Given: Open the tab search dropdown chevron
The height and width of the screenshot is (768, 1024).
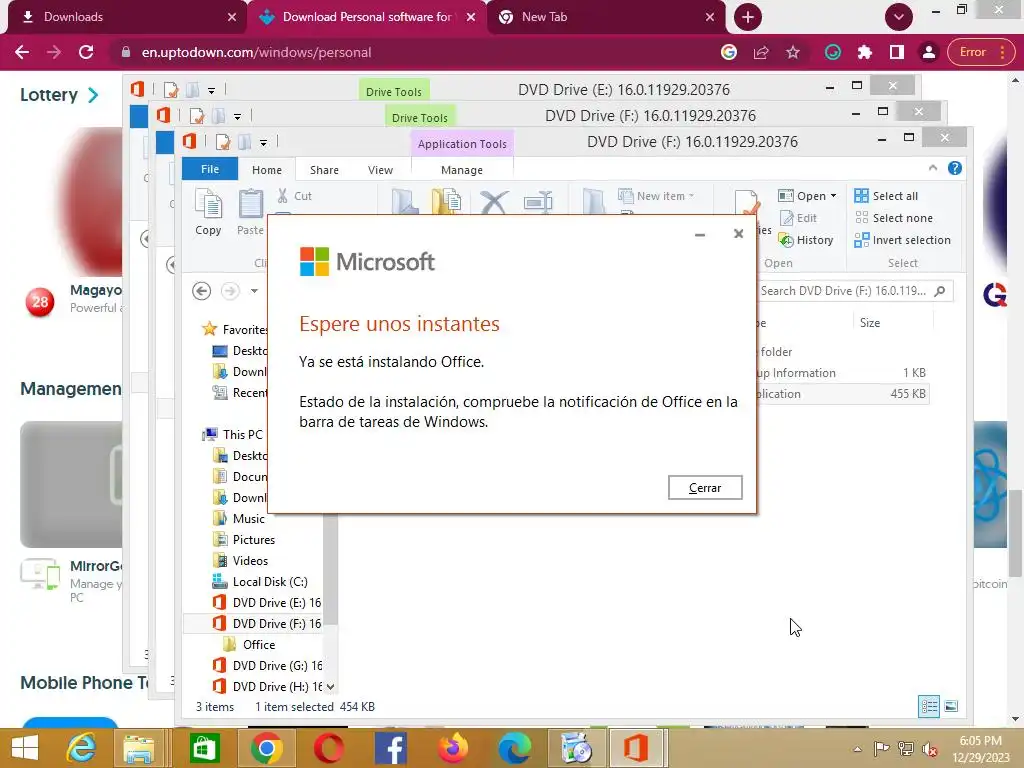Looking at the screenshot, I should 899,17.
